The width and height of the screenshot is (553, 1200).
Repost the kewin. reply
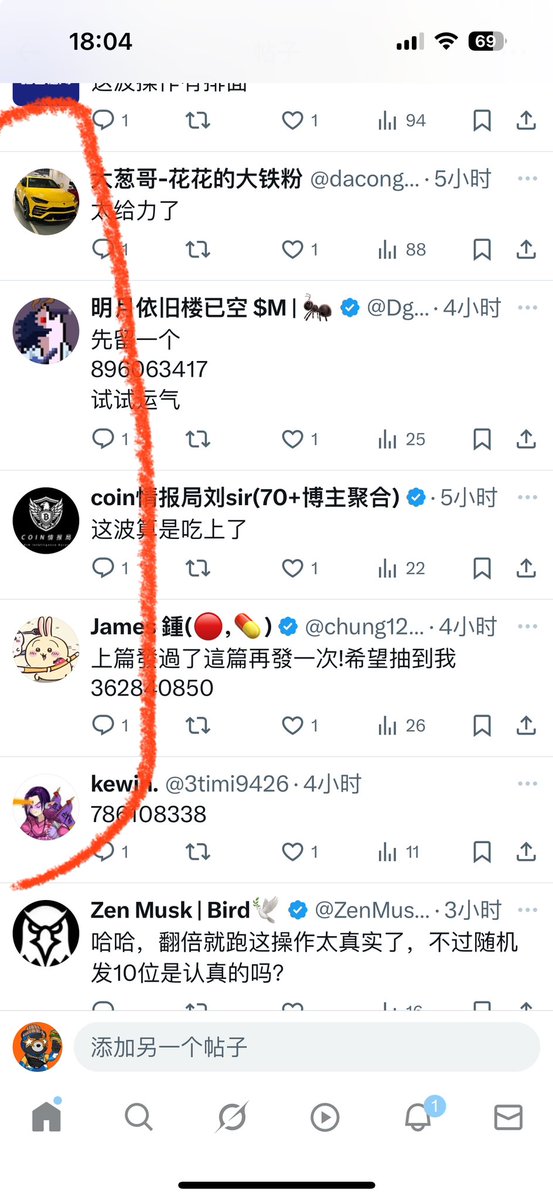tap(198, 852)
